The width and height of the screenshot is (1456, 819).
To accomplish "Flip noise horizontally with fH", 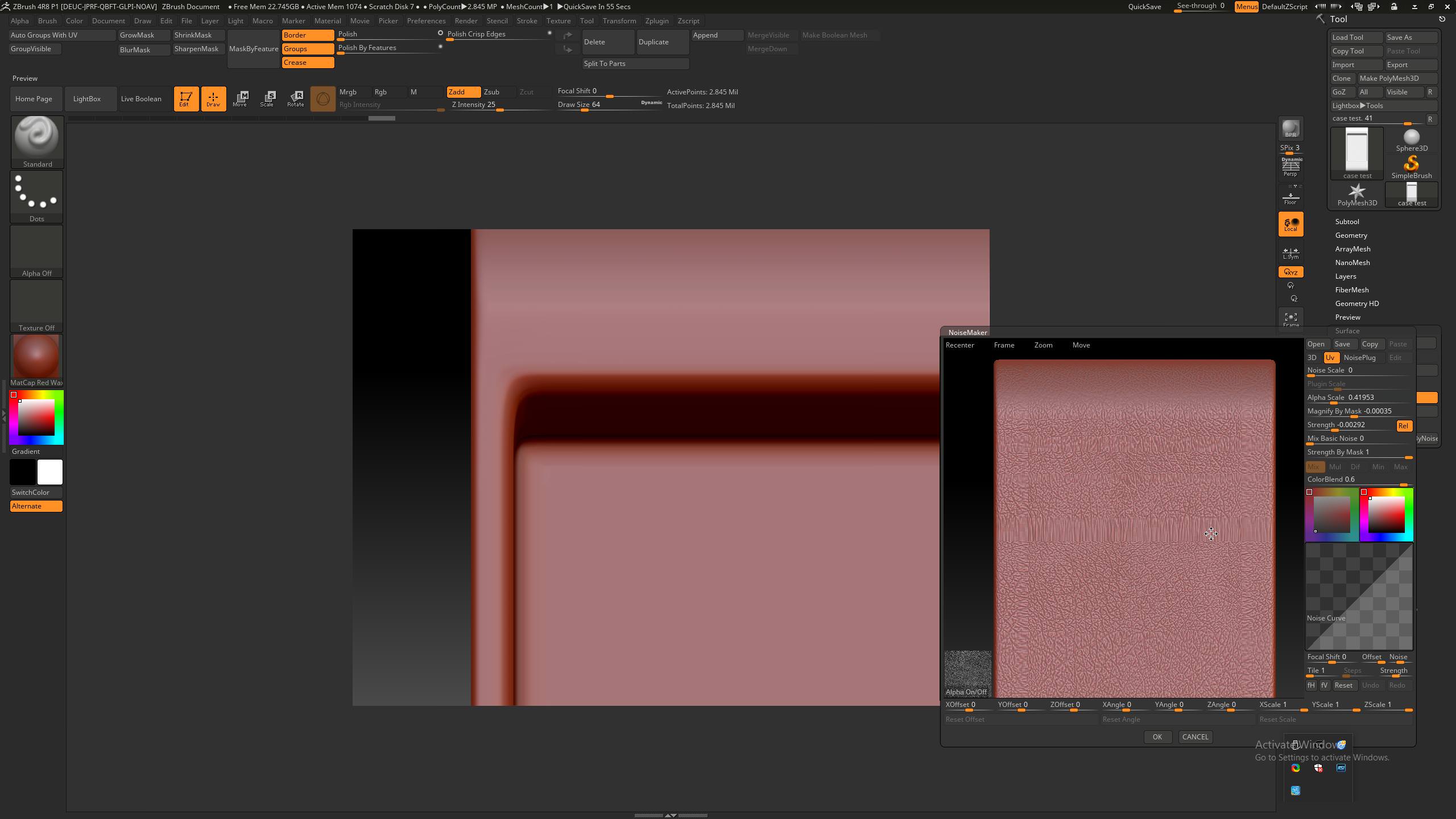I will coord(1311,685).
